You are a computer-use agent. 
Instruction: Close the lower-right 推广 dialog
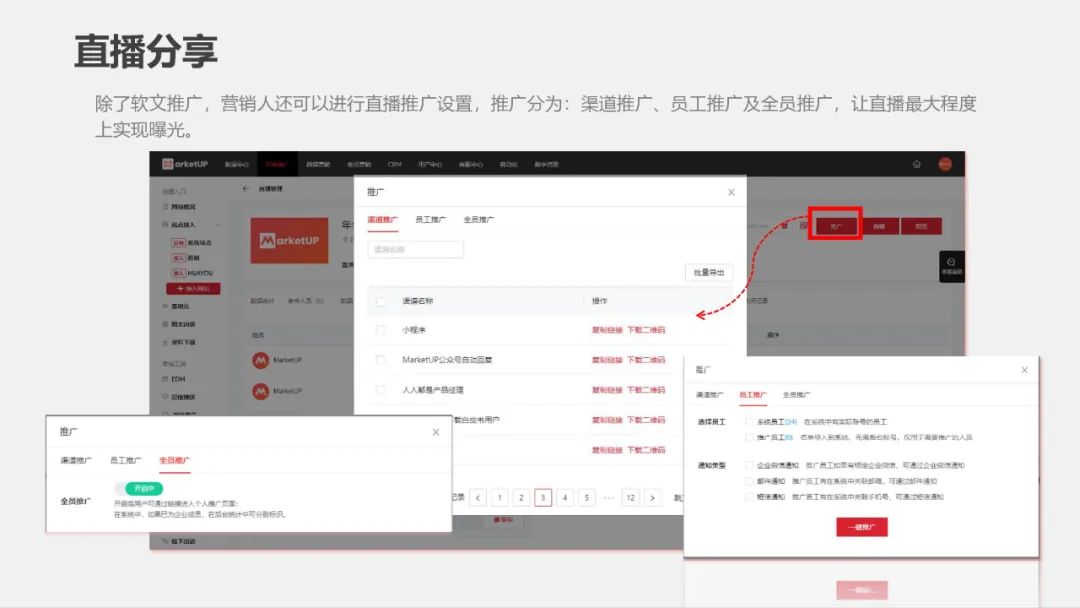coord(1024,370)
